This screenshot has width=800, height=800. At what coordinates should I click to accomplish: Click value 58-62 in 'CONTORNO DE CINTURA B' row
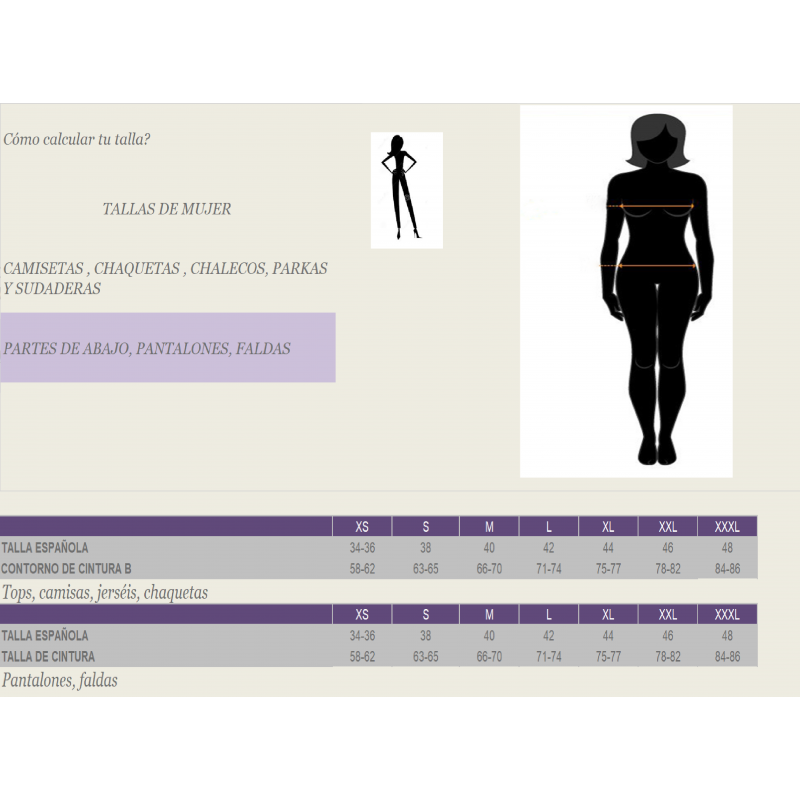(x=362, y=569)
